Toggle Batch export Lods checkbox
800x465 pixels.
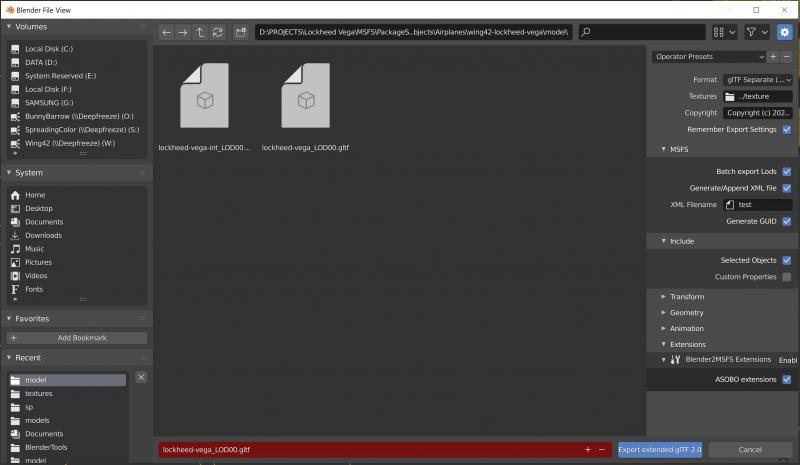(787, 172)
